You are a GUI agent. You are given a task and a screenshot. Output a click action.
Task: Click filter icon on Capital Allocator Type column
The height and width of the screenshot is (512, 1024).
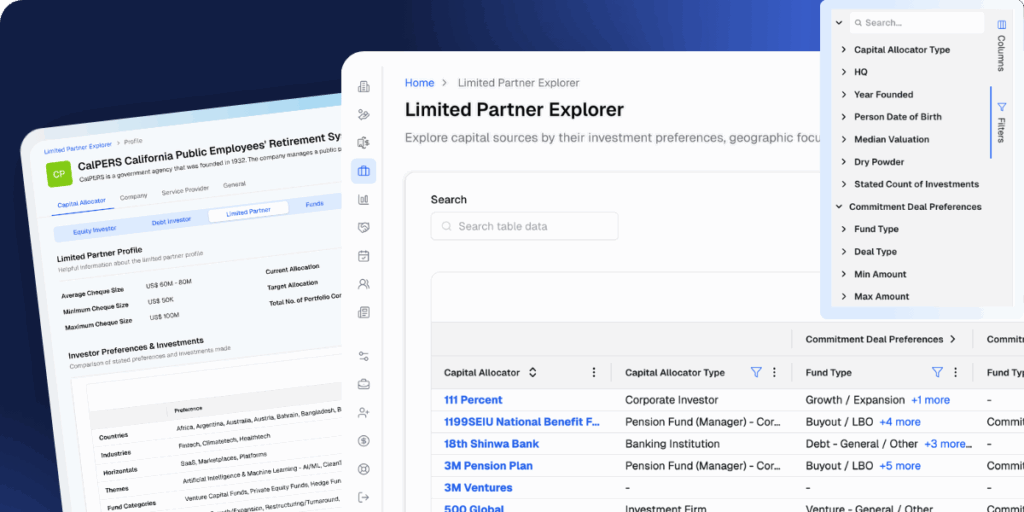coord(756,372)
